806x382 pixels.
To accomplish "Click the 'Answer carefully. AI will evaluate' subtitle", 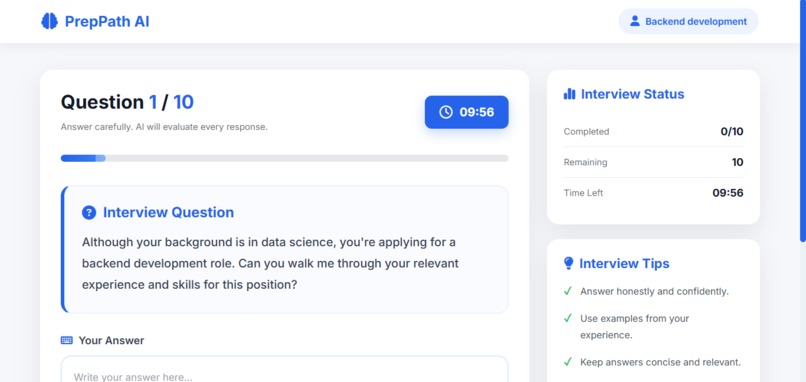I will (x=164, y=127).
